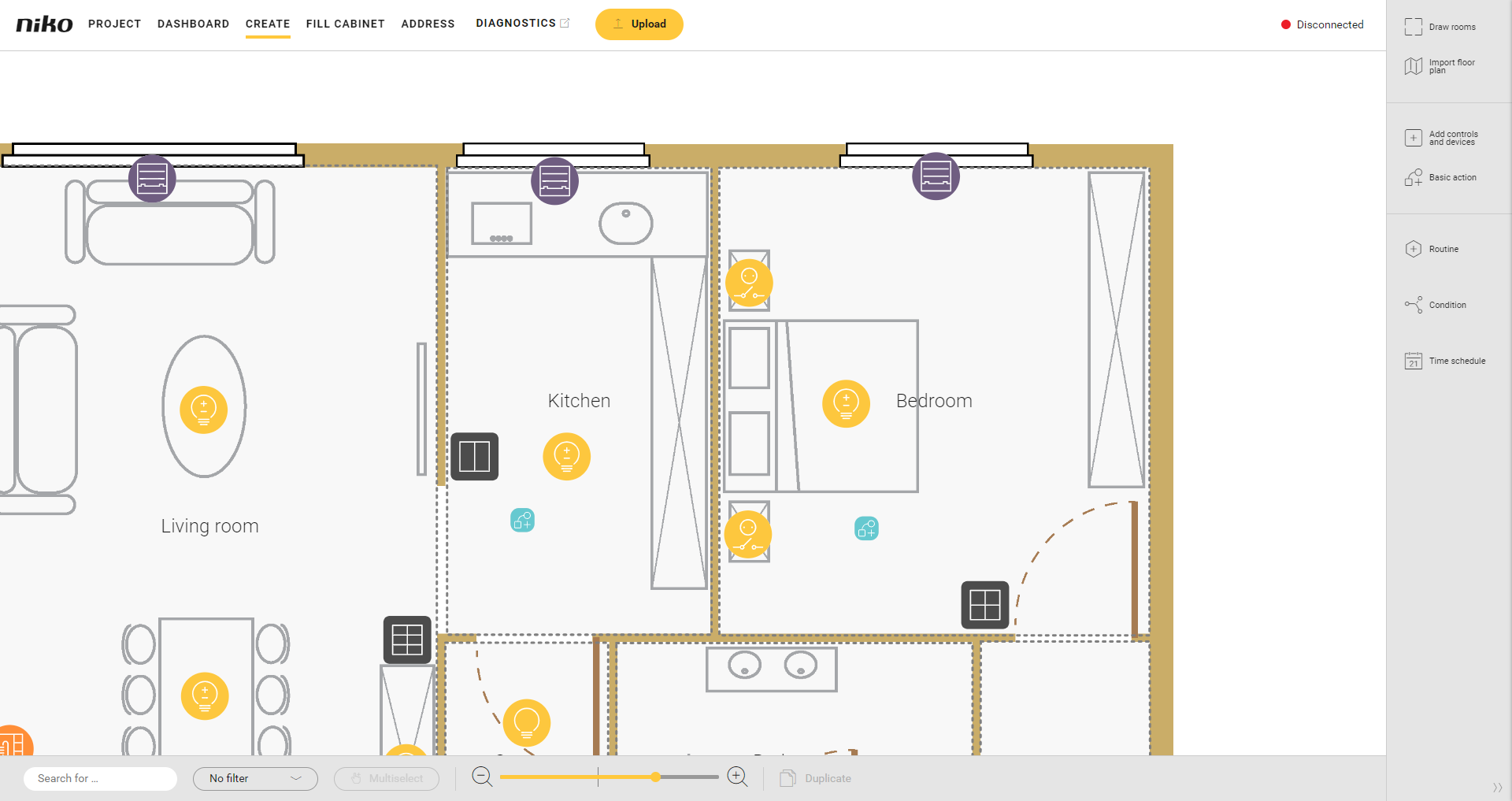1512x801 pixels.
Task: Click the Kitchen room label
Action: (579, 401)
